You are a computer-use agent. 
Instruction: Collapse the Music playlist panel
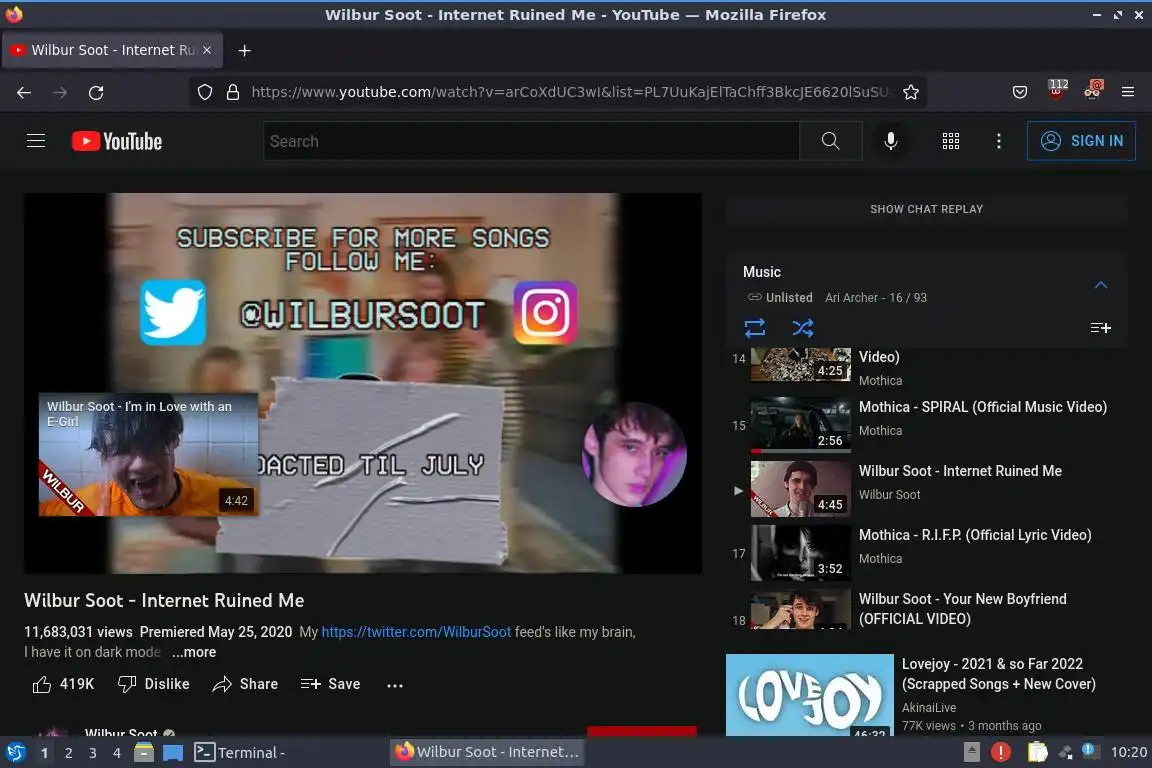pyautogui.click(x=1101, y=285)
